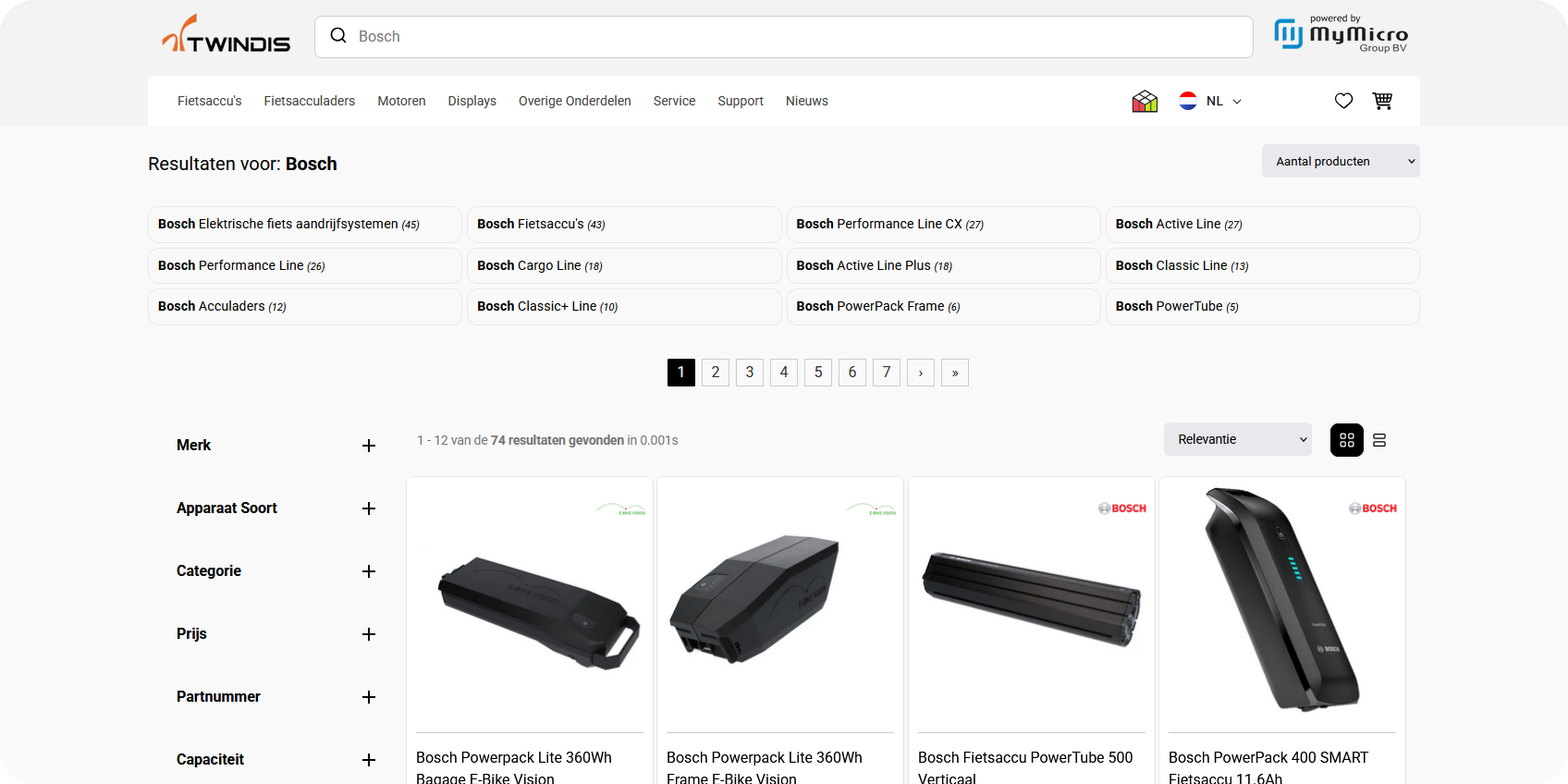Open the Service menu
Screen dimensions: 1568x784
point(674,101)
